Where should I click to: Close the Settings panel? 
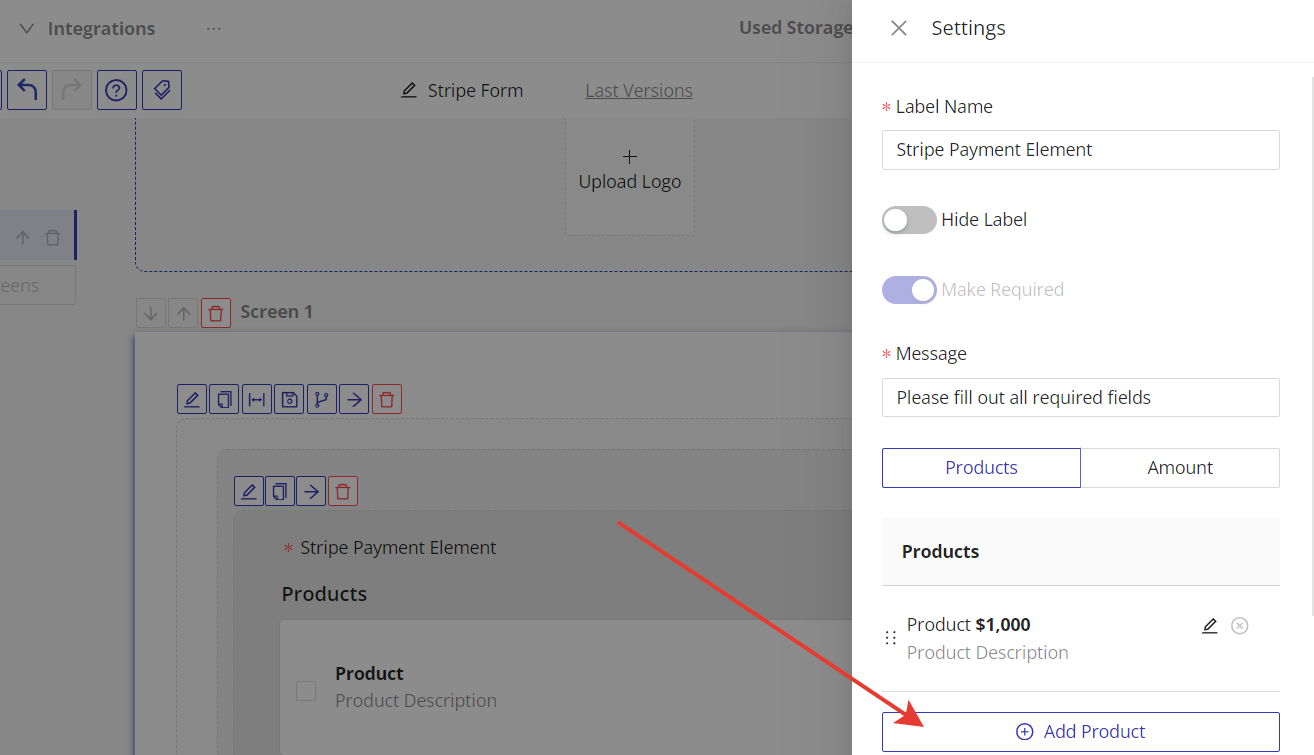point(898,29)
